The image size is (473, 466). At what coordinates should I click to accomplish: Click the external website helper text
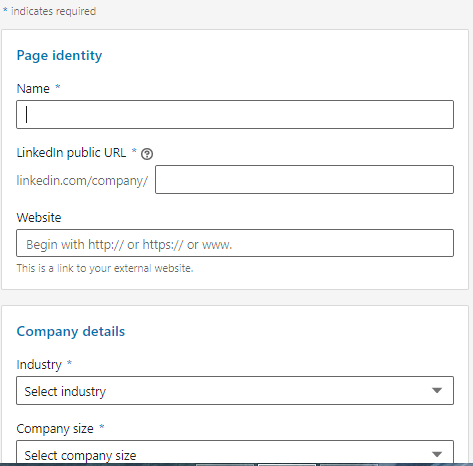click(x=105, y=268)
